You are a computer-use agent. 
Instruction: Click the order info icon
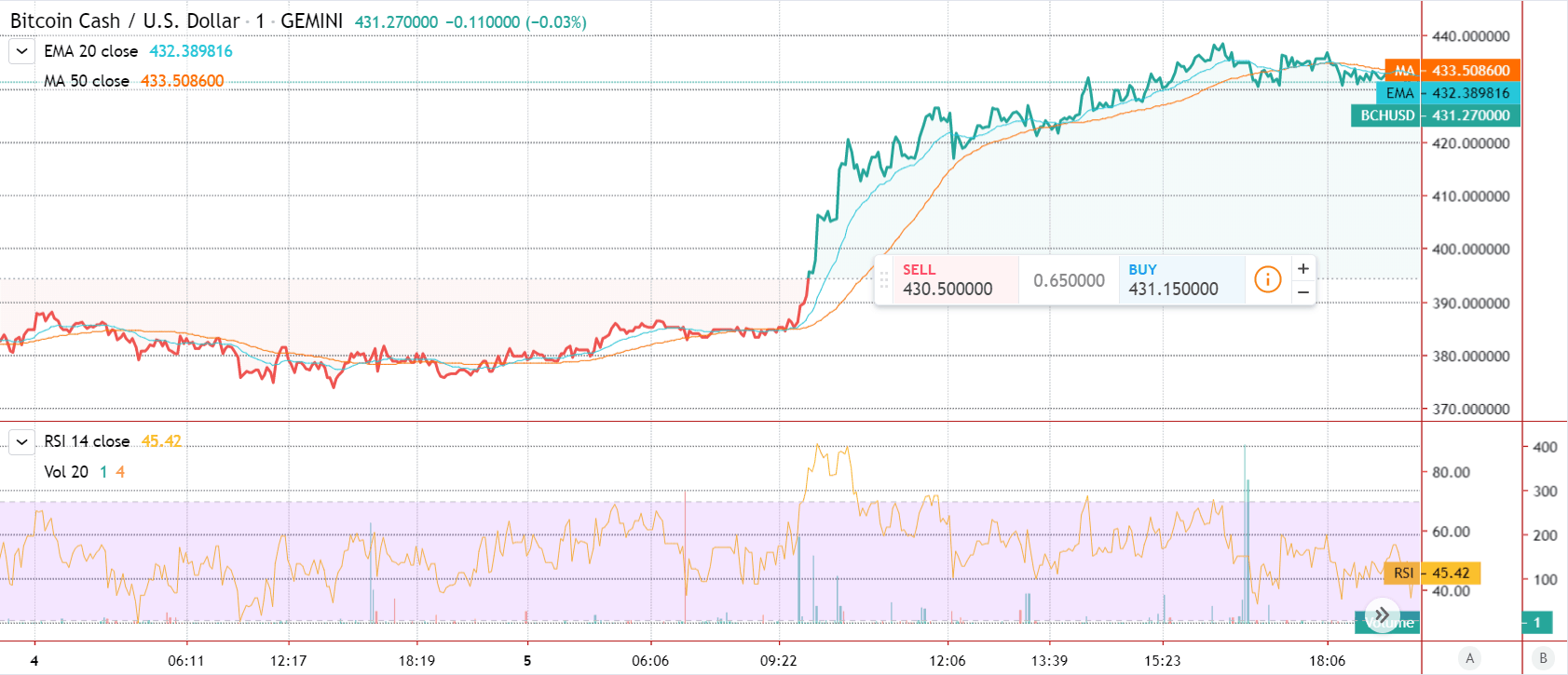(1267, 279)
